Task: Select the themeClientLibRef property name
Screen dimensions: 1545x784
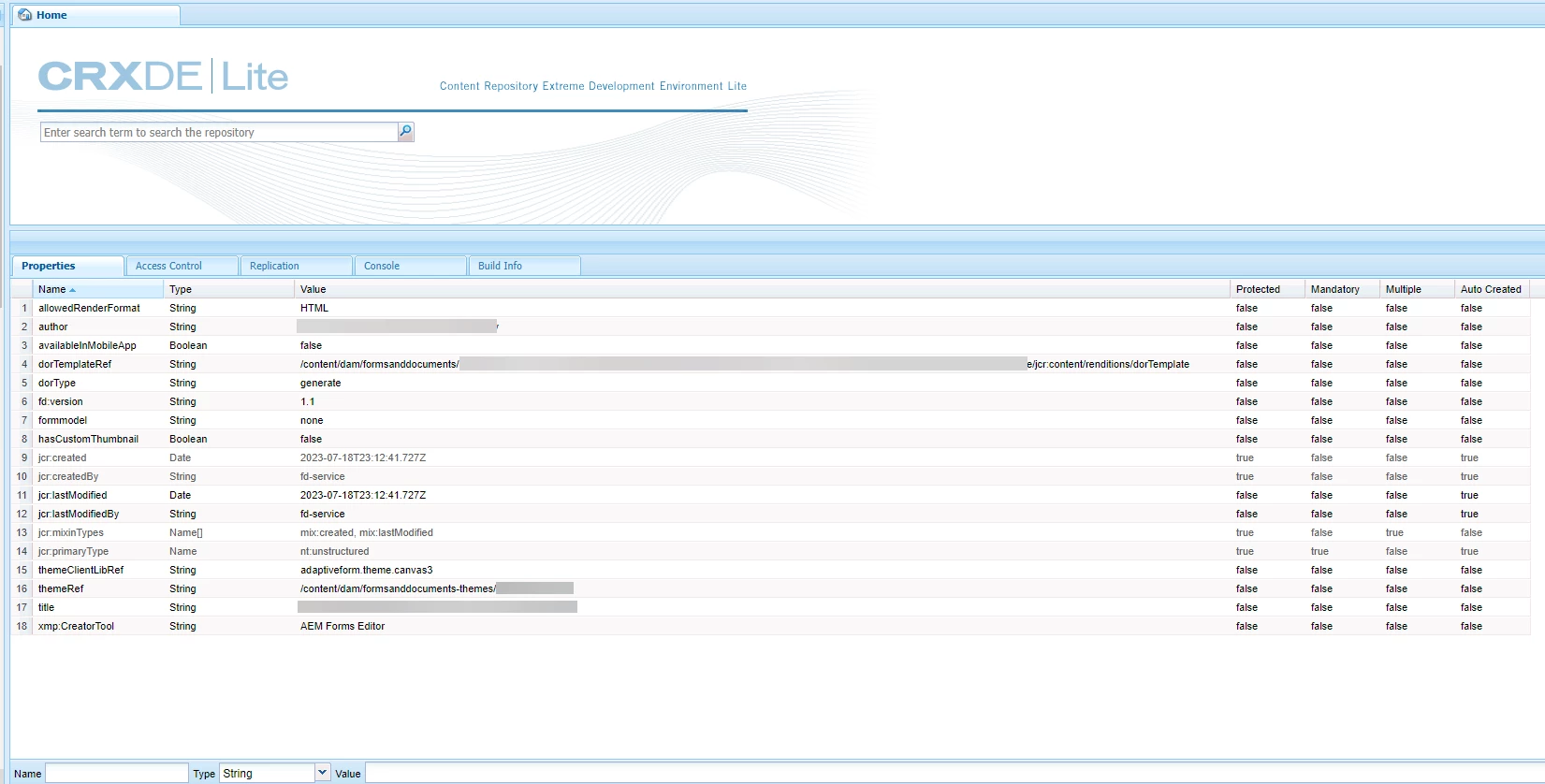Action: [80, 570]
